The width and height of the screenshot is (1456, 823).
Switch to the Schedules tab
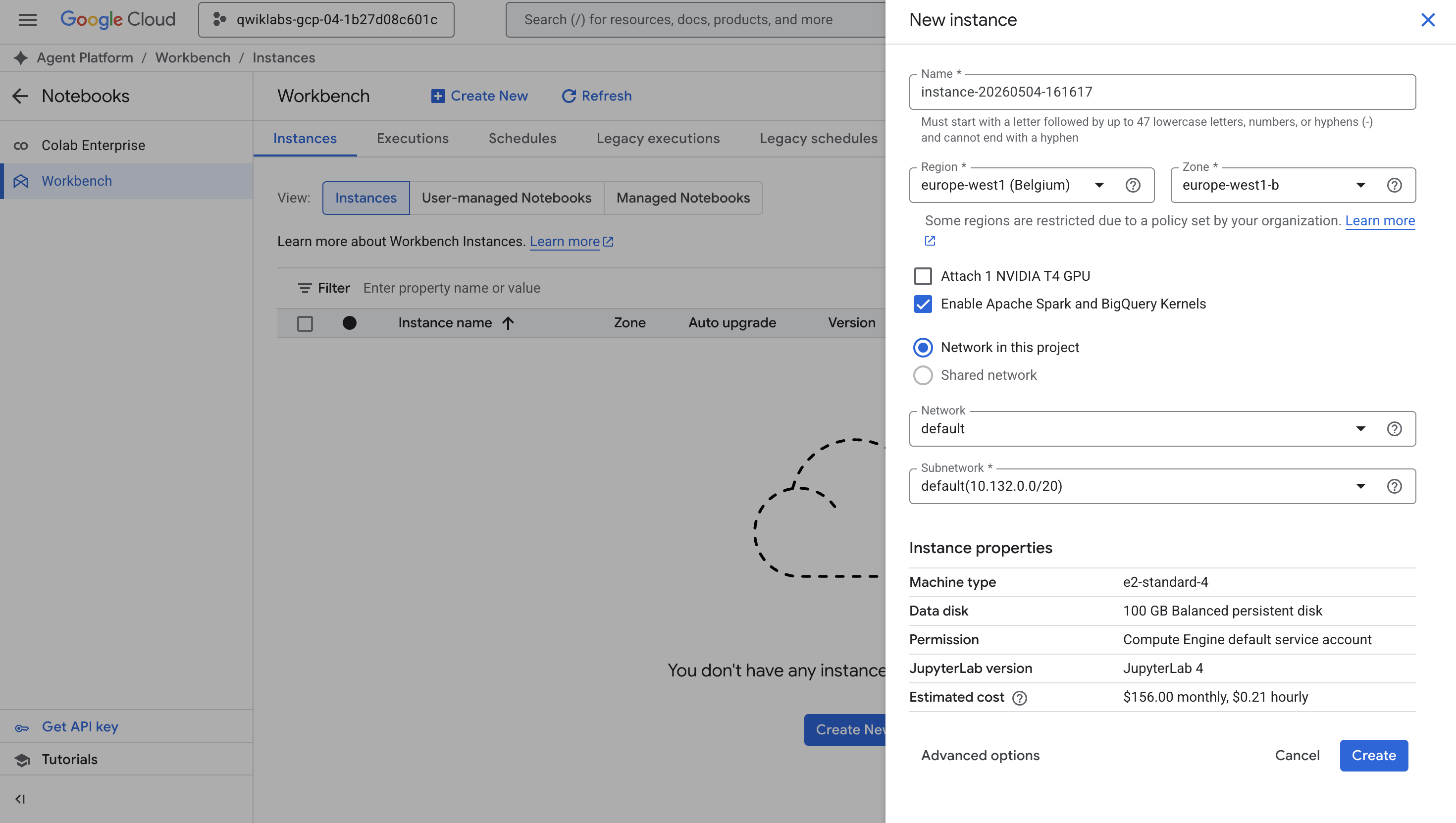coord(522,139)
